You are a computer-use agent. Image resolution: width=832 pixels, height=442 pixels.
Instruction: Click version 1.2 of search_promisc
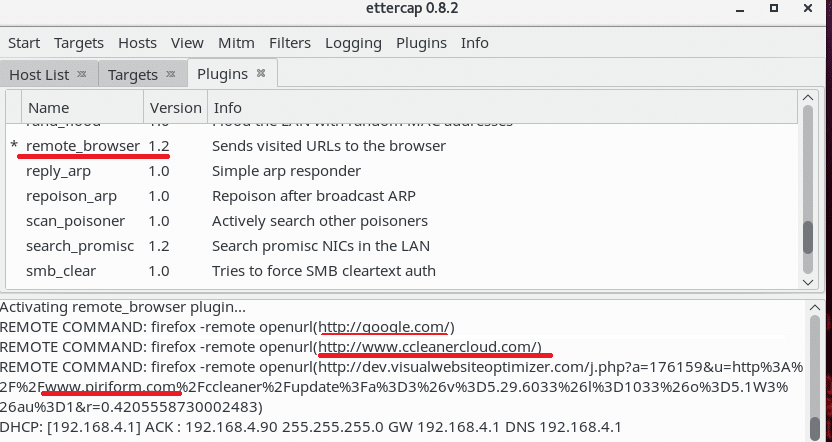[x=159, y=246]
